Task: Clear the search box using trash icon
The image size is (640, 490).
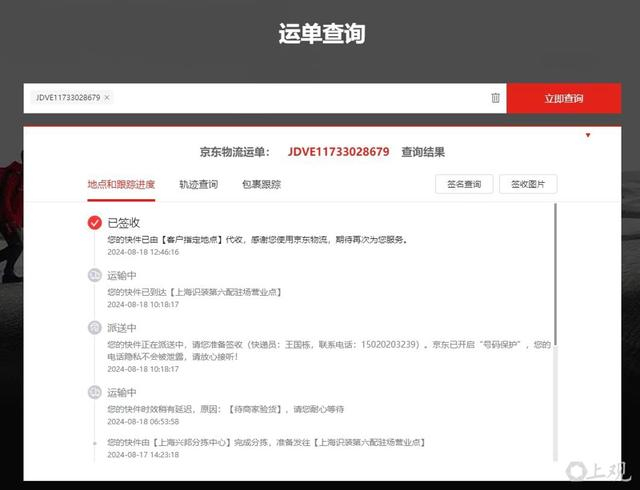Action: 495,98
